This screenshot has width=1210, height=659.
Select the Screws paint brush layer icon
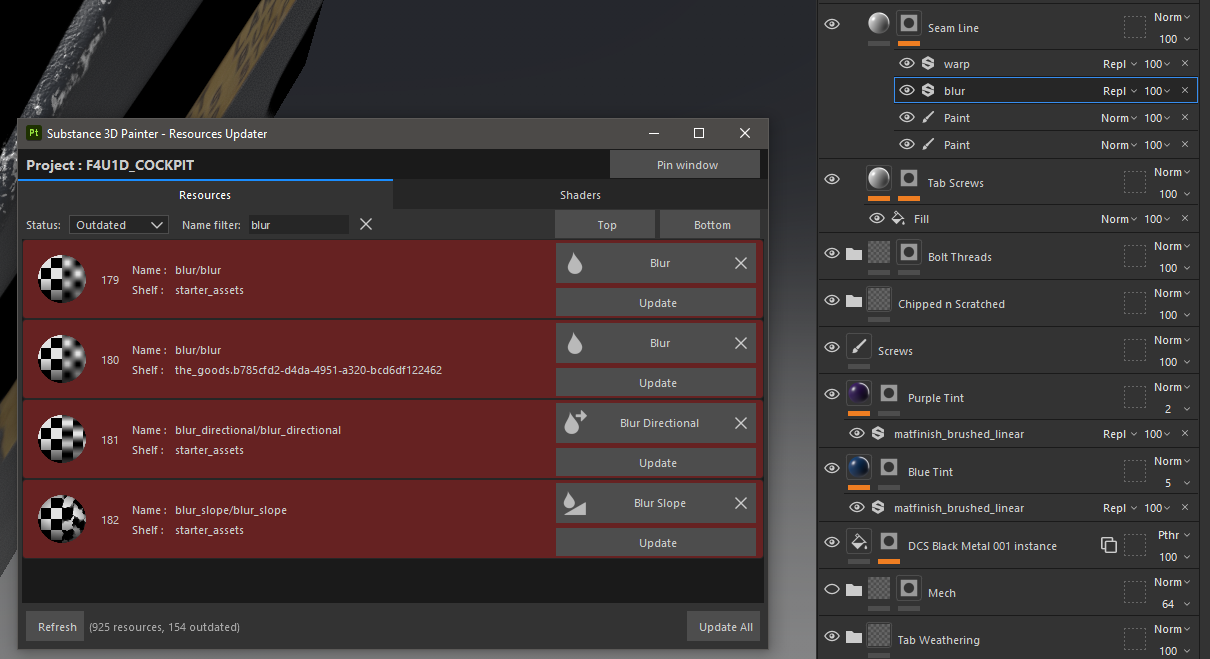pyautogui.click(x=858, y=347)
